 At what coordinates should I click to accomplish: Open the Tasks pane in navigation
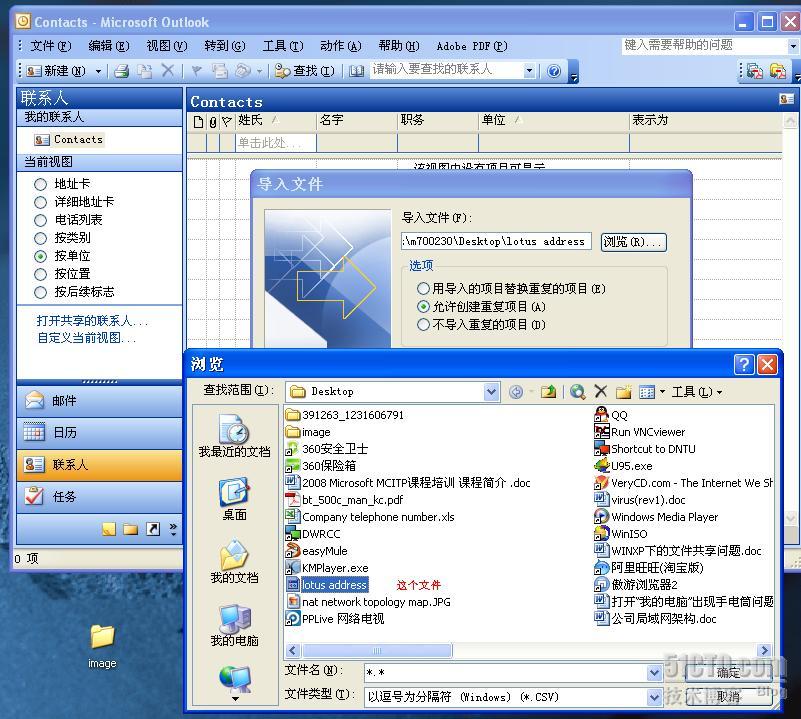click(100, 497)
